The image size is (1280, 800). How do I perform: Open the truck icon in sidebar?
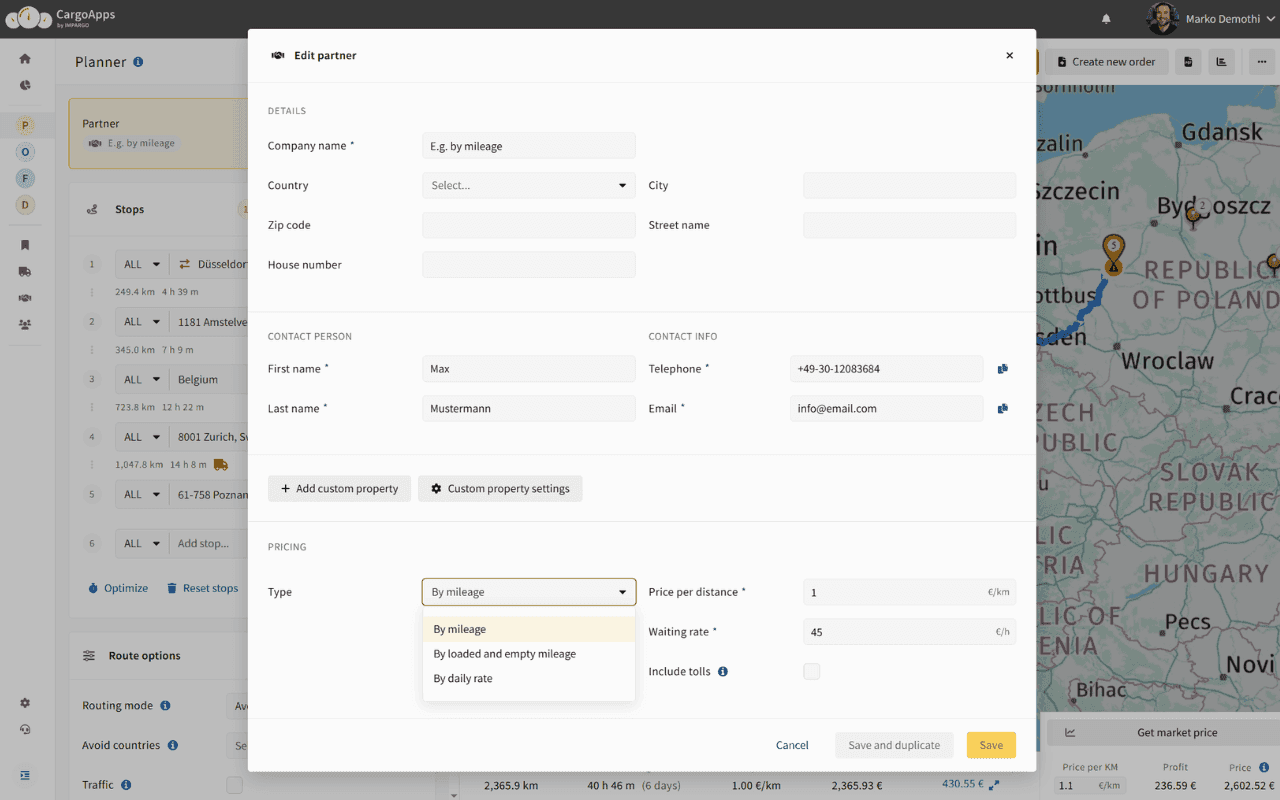25,271
